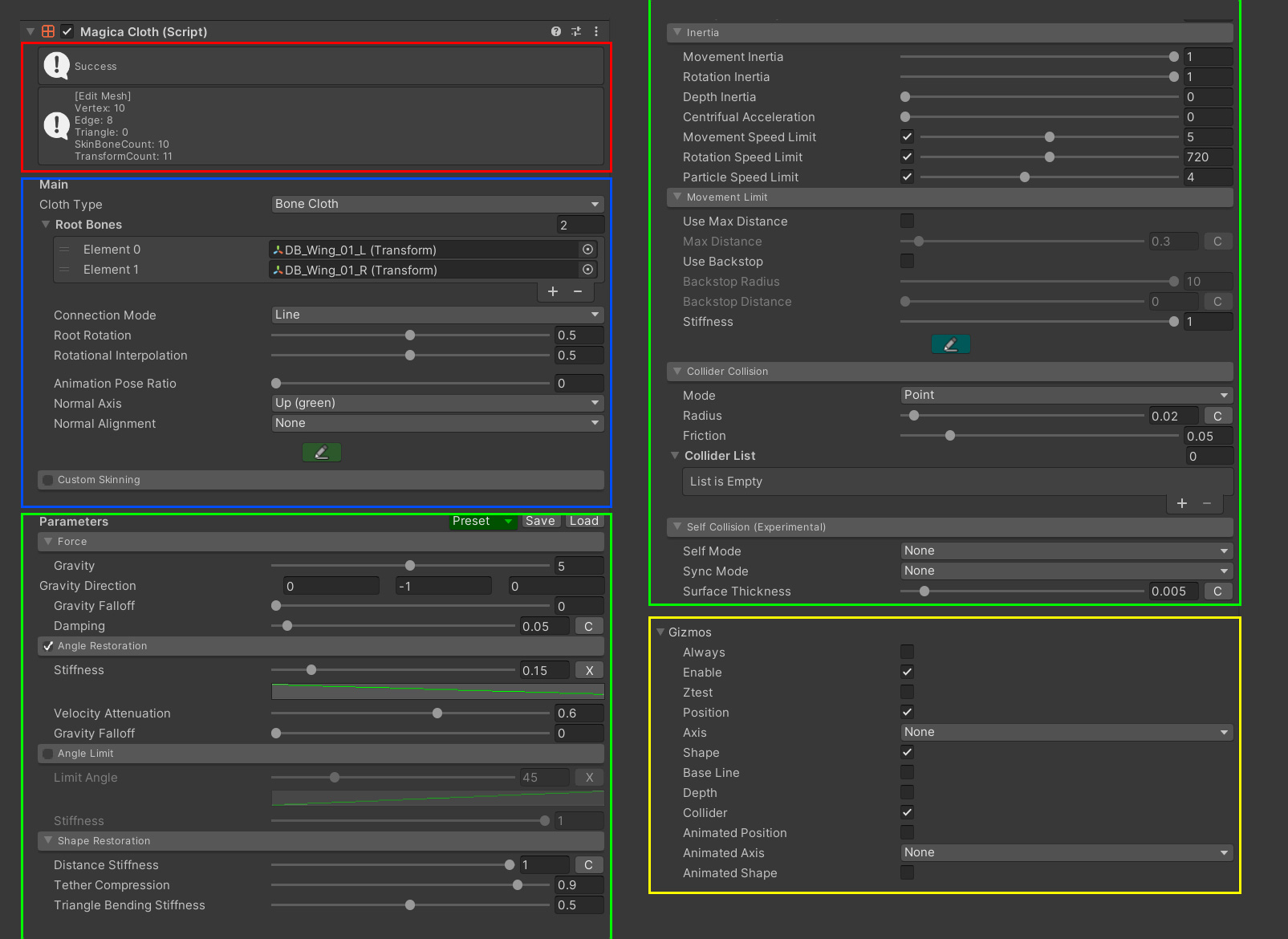Click the Angle Restoration stiffness curve
This screenshot has width=1288, height=939.
pyautogui.click(x=437, y=691)
